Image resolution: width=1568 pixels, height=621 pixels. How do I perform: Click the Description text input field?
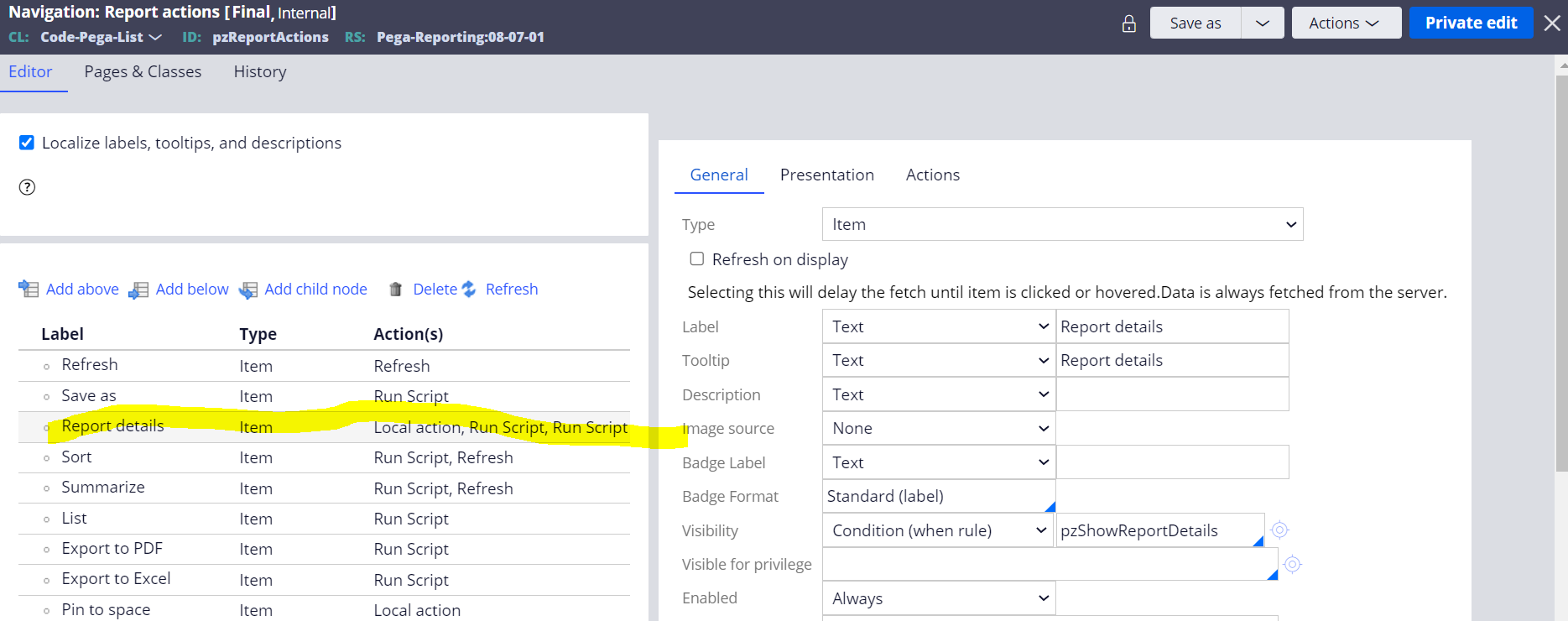(x=1172, y=394)
